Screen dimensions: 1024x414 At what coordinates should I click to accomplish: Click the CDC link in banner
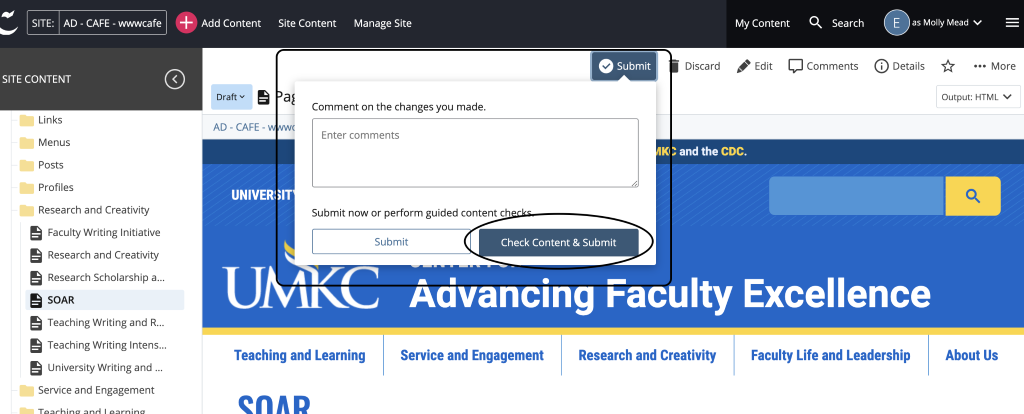(x=732, y=151)
